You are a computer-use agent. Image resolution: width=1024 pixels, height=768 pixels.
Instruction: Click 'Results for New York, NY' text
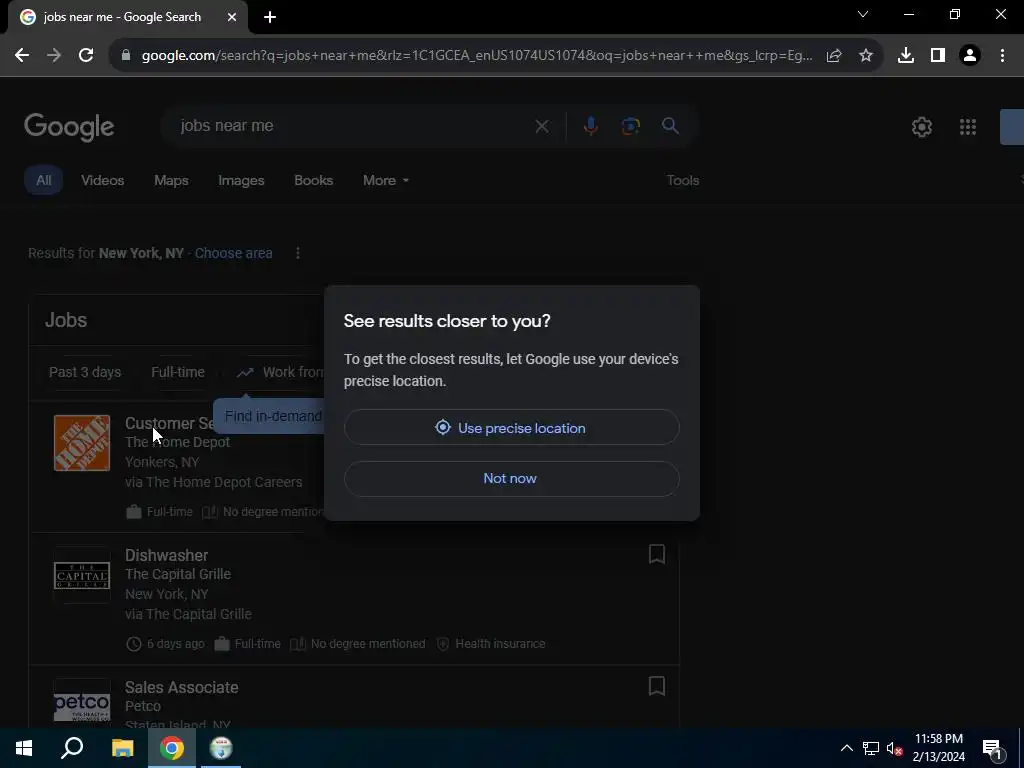pyautogui.click(x=106, y=253)
